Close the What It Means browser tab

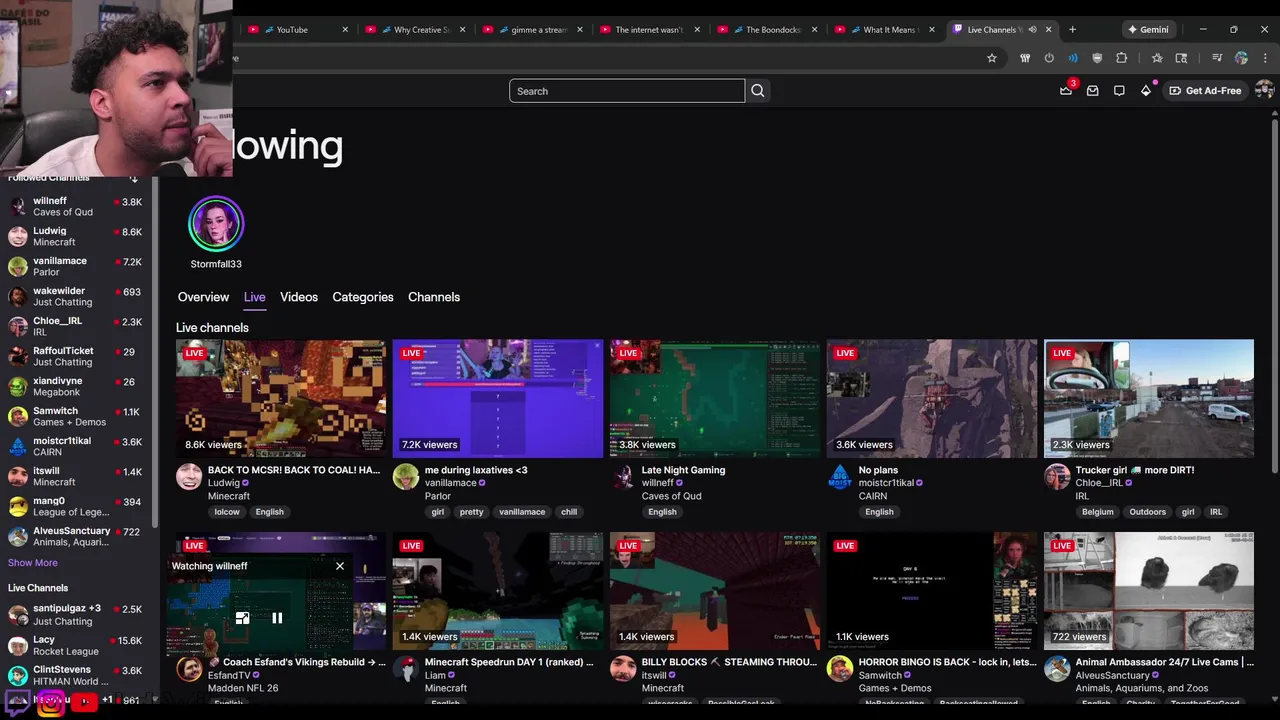coord(932,30)
